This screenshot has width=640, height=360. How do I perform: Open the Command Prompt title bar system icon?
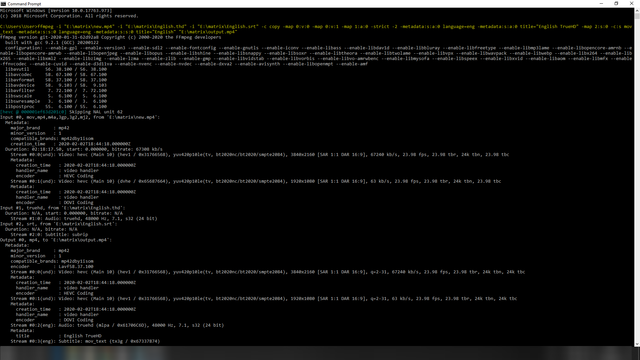click(3, 4)
